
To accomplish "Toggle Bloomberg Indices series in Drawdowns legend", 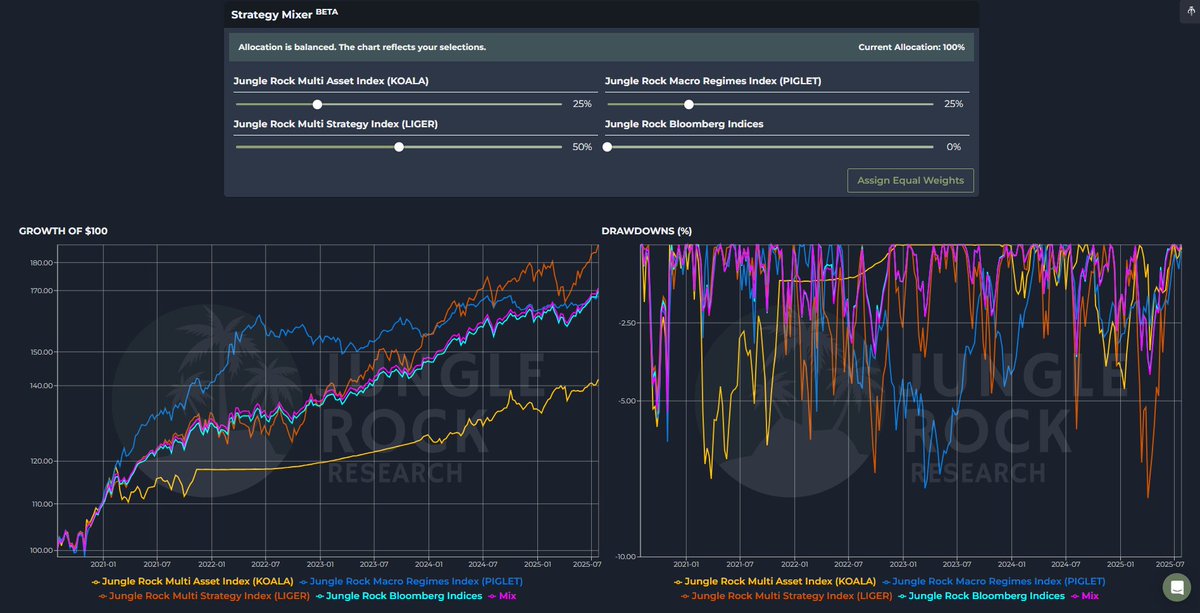I will coord(981,596).
